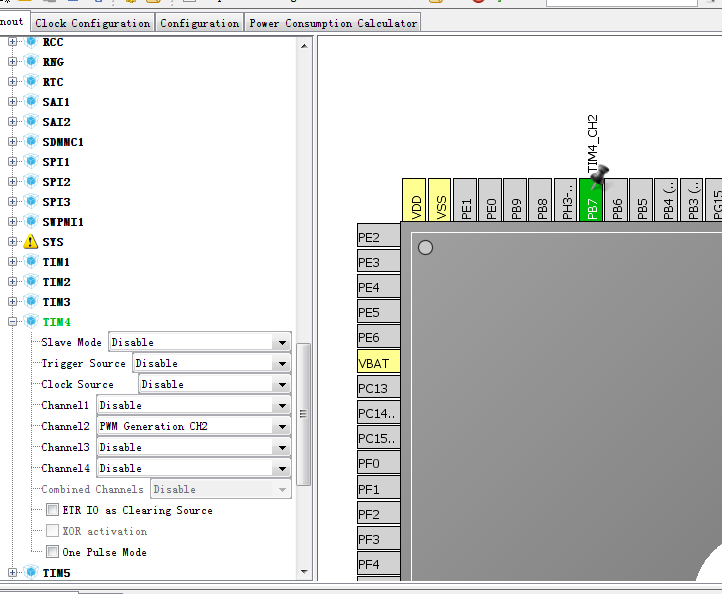The image size is (722, 594).
Task: Click the SWPMI1 peripheral cube icon
Action: [x=31, y=221]
